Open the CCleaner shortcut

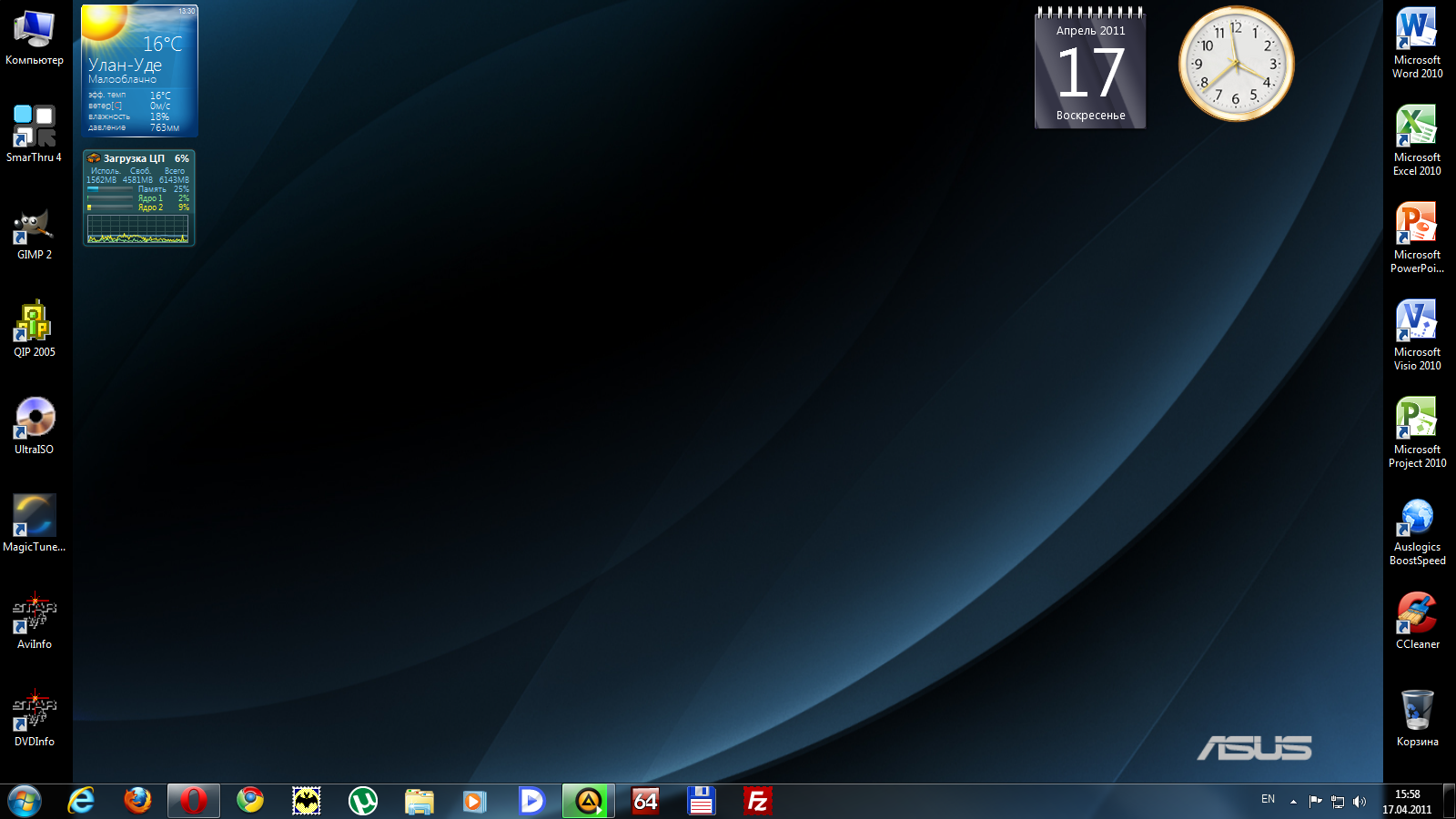[x=1417, y=621]
